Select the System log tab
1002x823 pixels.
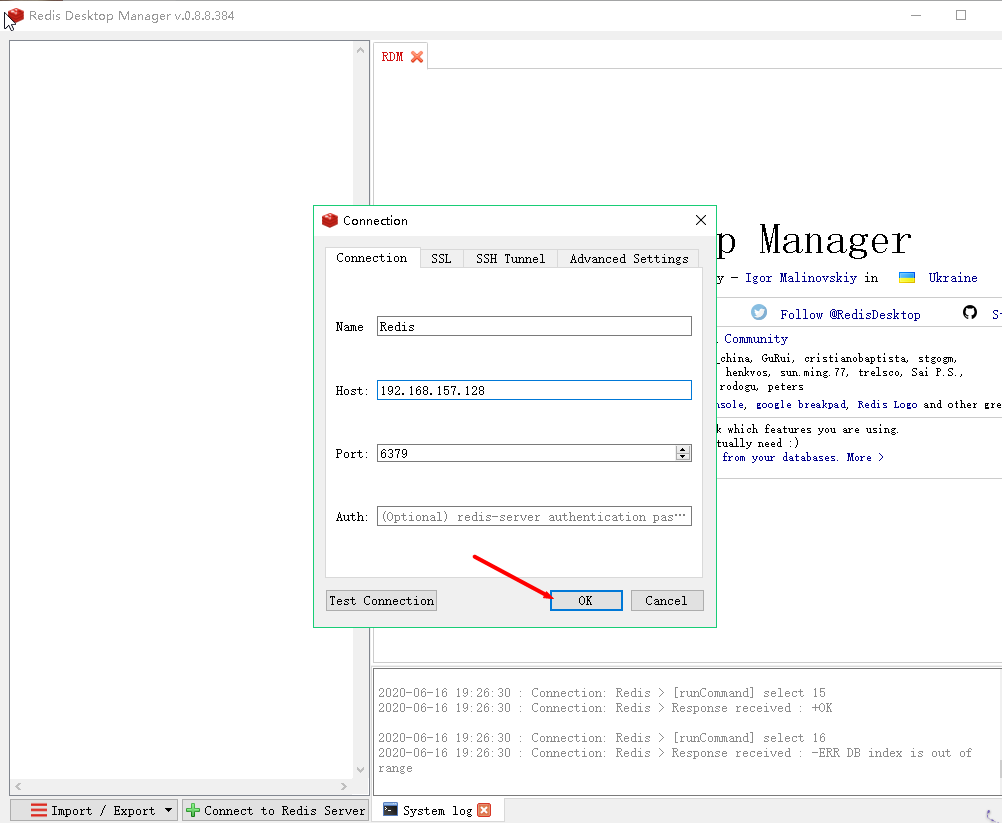click(x=438, y=810)
